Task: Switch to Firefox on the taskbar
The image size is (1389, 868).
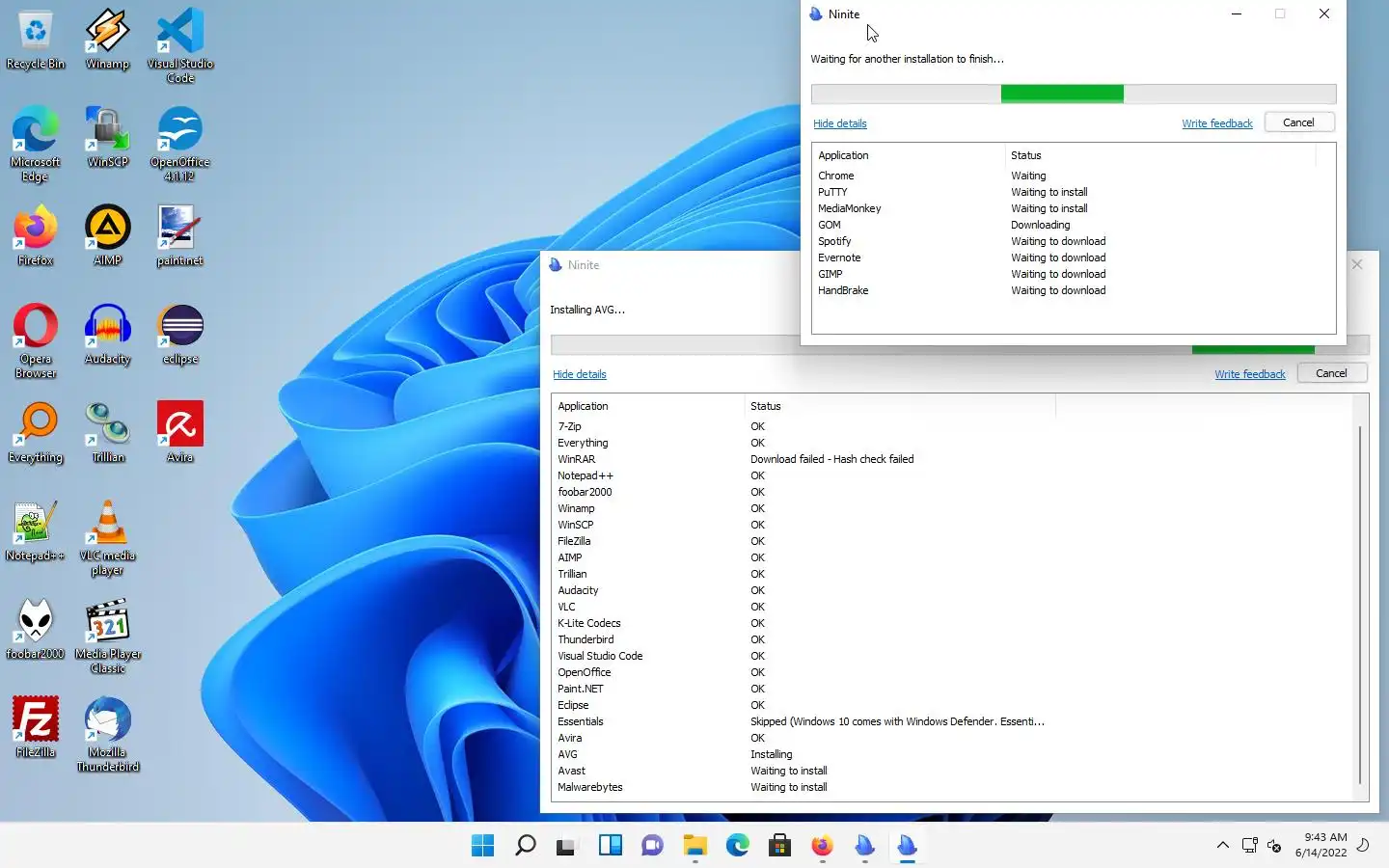Action: pyautogui.click(x=822, y=846)
